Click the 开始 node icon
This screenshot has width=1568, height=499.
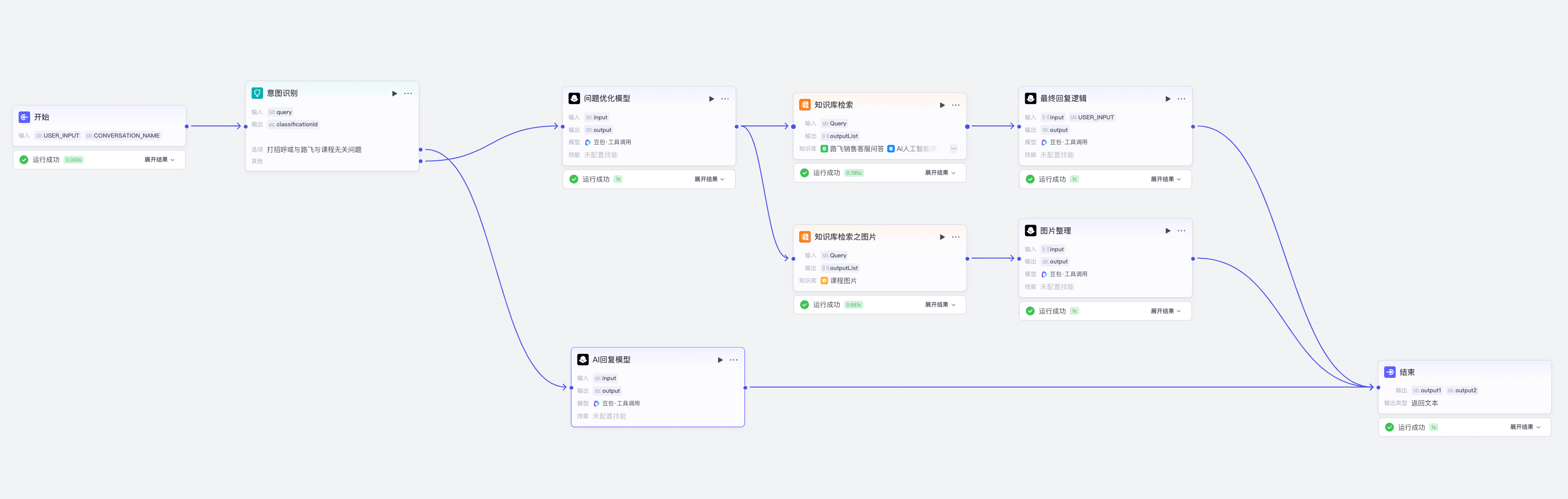coord(24,117)
